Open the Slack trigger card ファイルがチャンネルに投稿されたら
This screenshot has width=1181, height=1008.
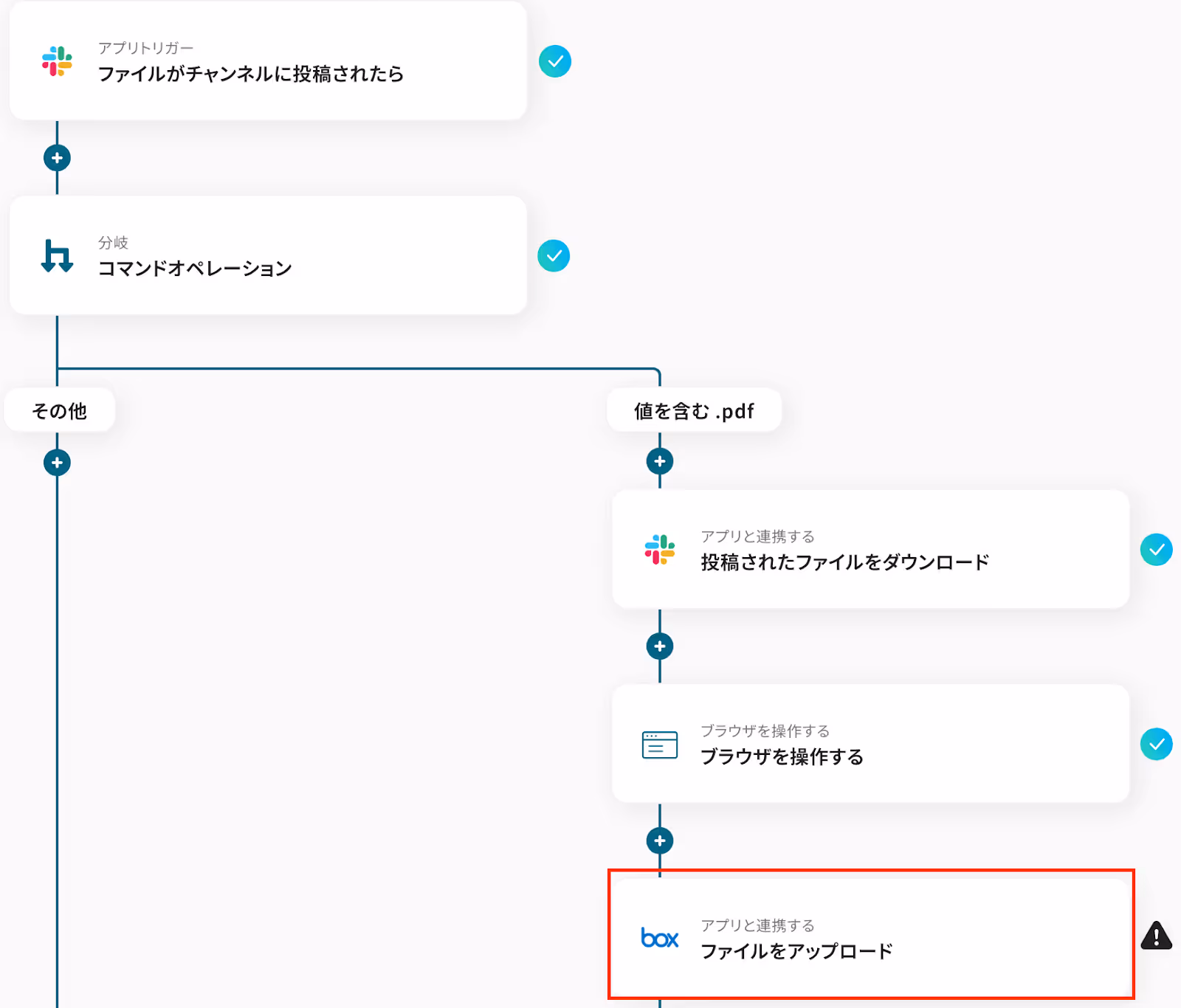(x=268, y=61)
